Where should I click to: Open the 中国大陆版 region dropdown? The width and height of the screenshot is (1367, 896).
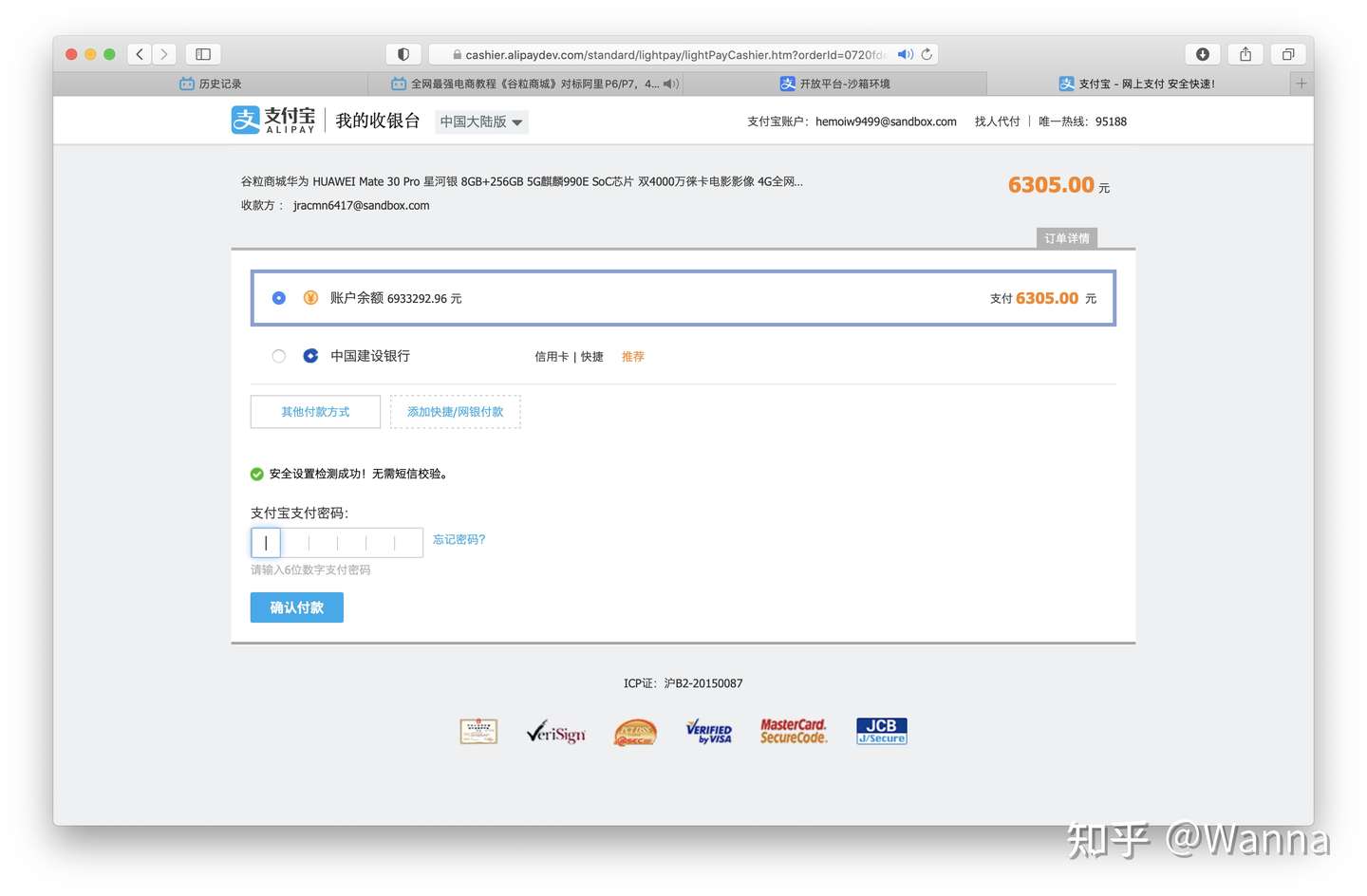pyautogui.click(x=481, y=121)
